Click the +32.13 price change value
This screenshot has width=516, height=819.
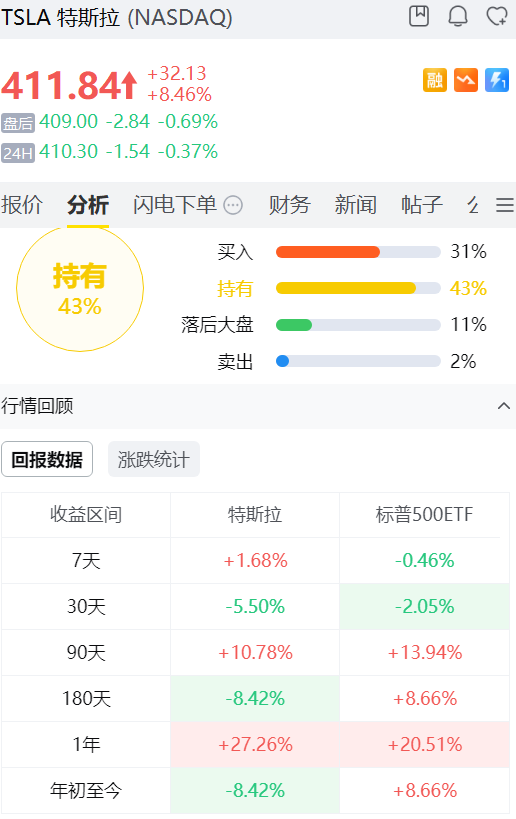[x=177, y=74]
